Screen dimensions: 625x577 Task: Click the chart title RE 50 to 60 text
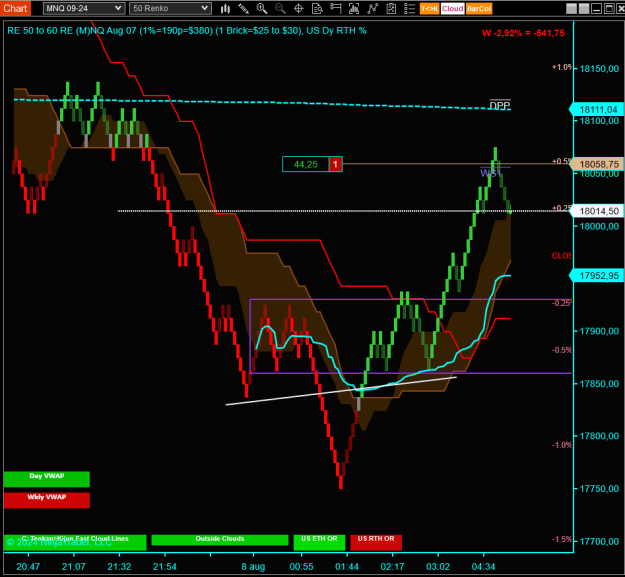[x=187, y=31]
